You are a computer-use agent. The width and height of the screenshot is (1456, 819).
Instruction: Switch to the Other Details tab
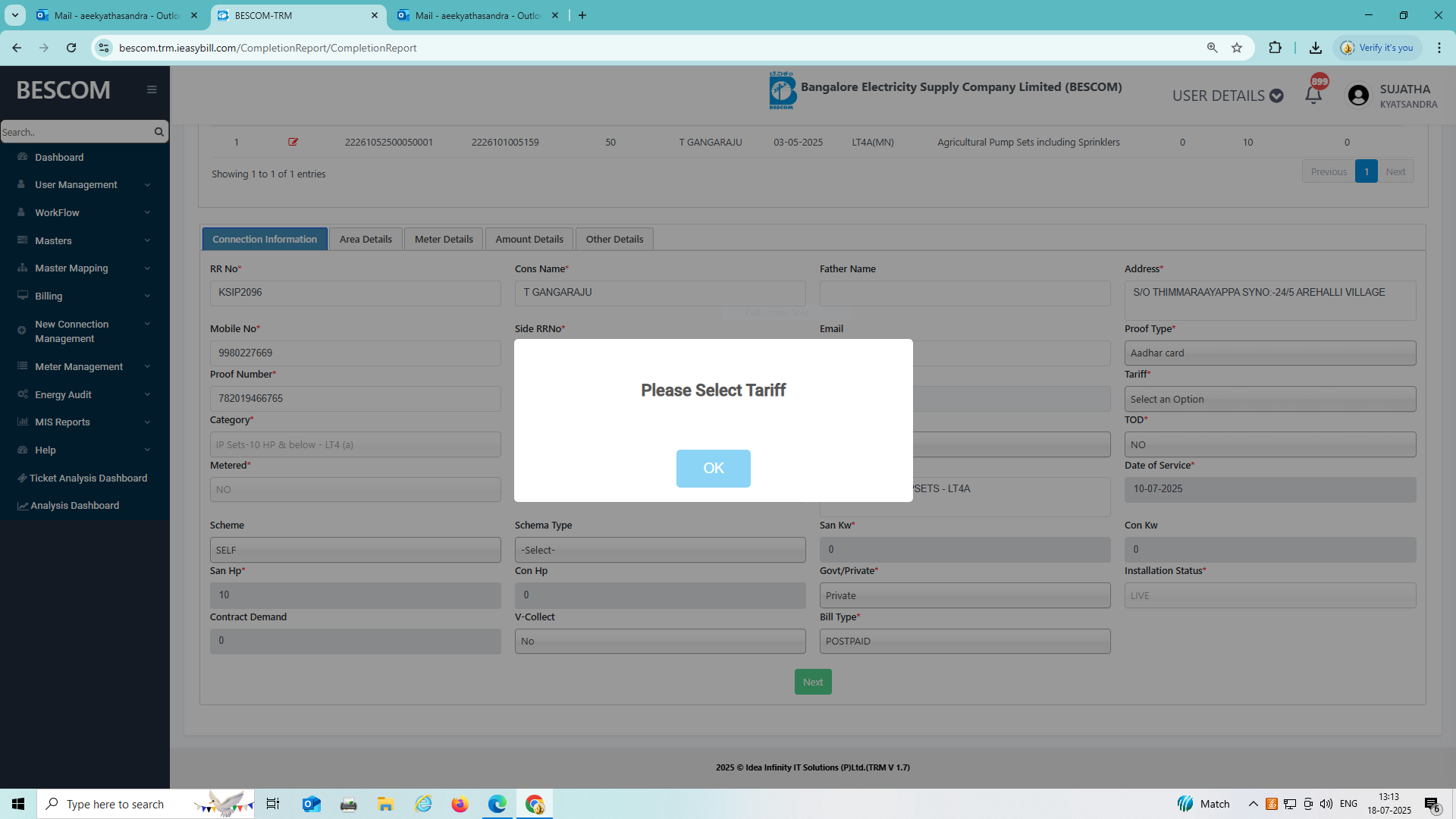614,239
